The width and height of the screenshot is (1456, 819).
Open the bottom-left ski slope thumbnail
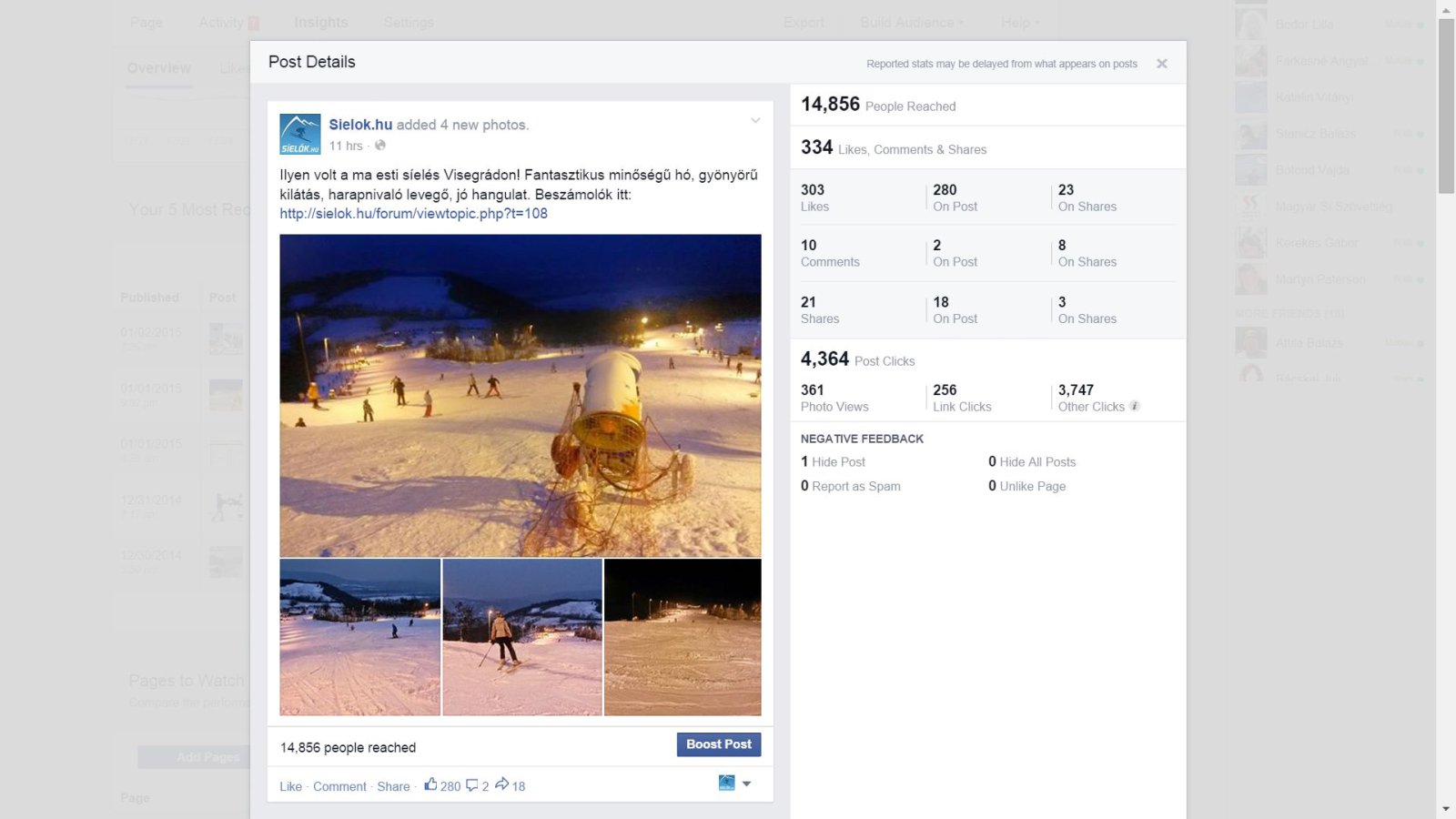click(359, 637)
